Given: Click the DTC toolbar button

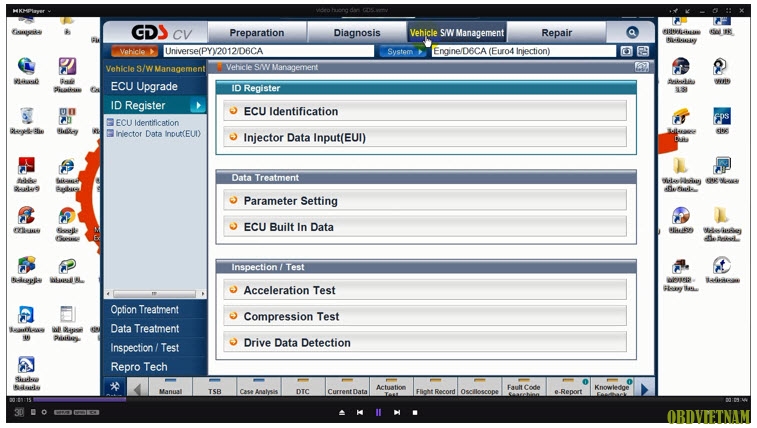Looking at the screenshot, I should tap(302, 390).
